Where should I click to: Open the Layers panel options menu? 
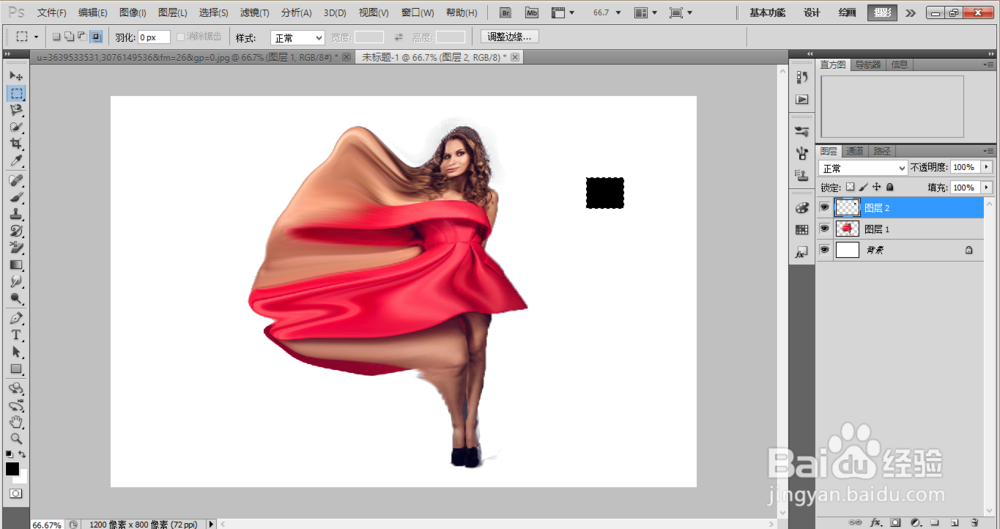click(x=989, y=151)
